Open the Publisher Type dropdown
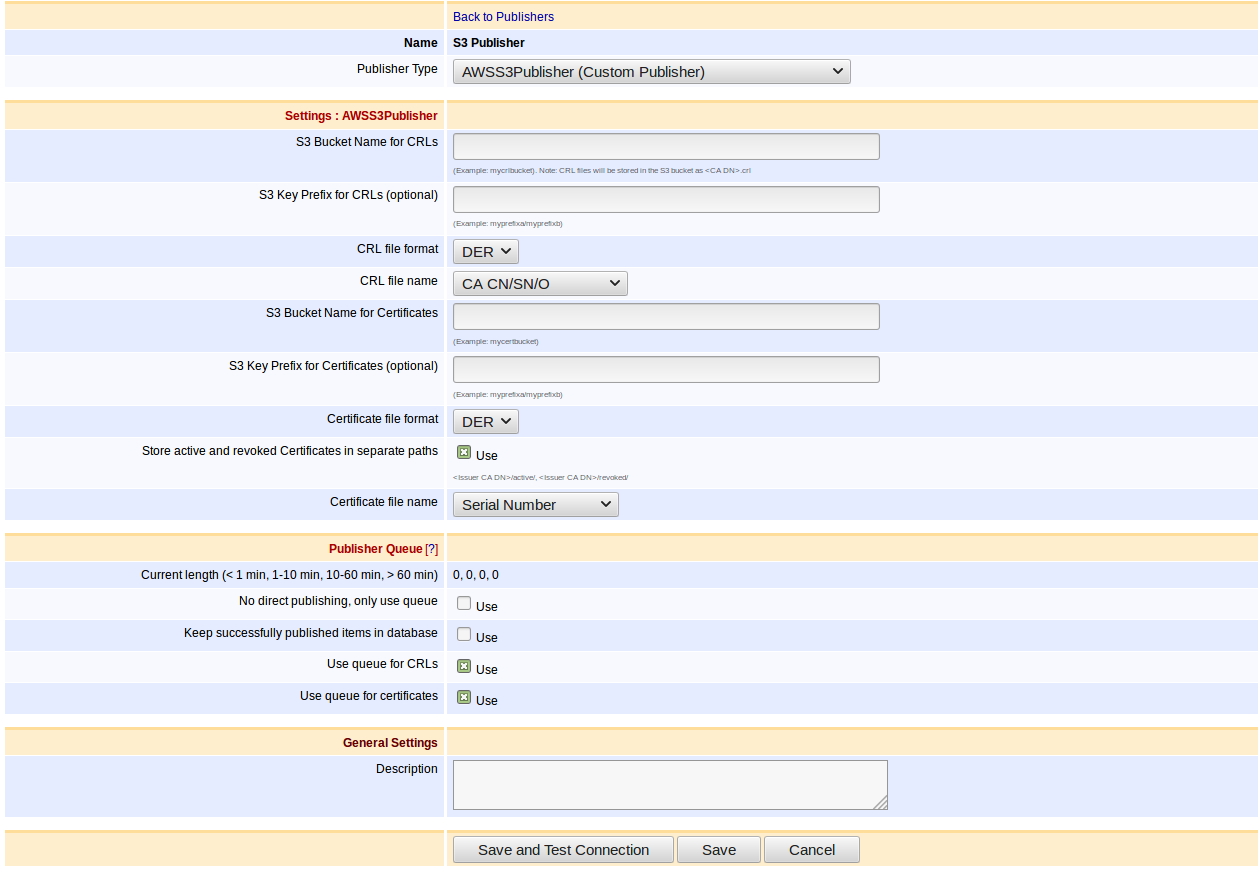The image size is (1258, 874). click(x=651, y=72)
